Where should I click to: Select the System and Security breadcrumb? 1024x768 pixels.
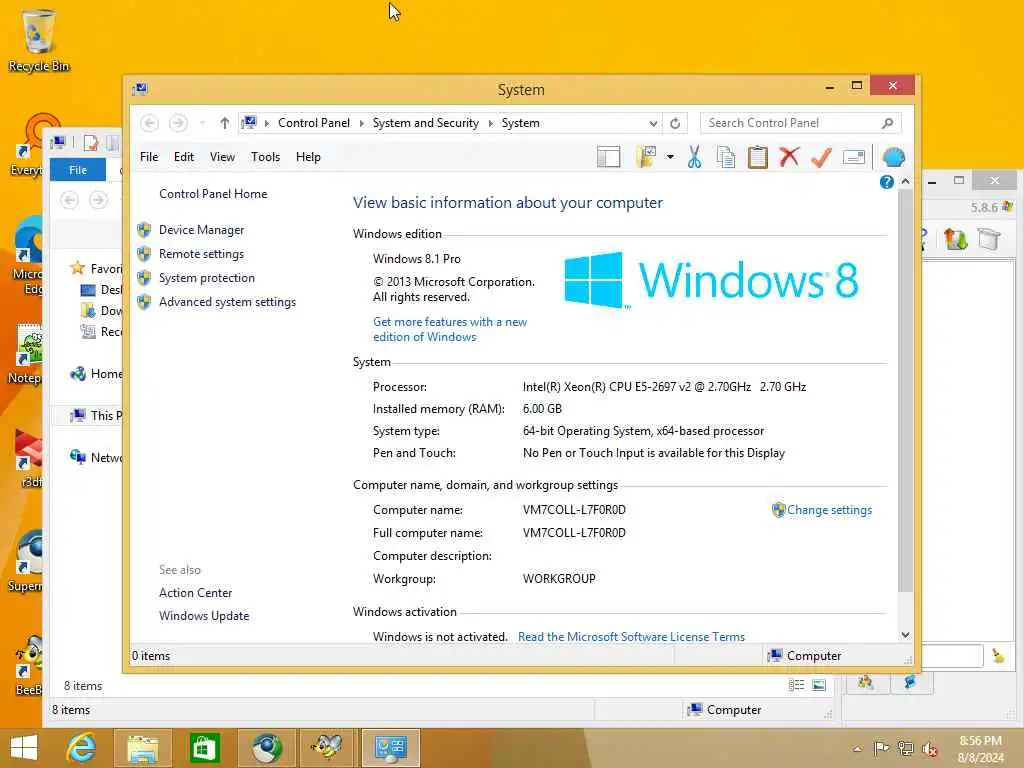coord(425,123)
